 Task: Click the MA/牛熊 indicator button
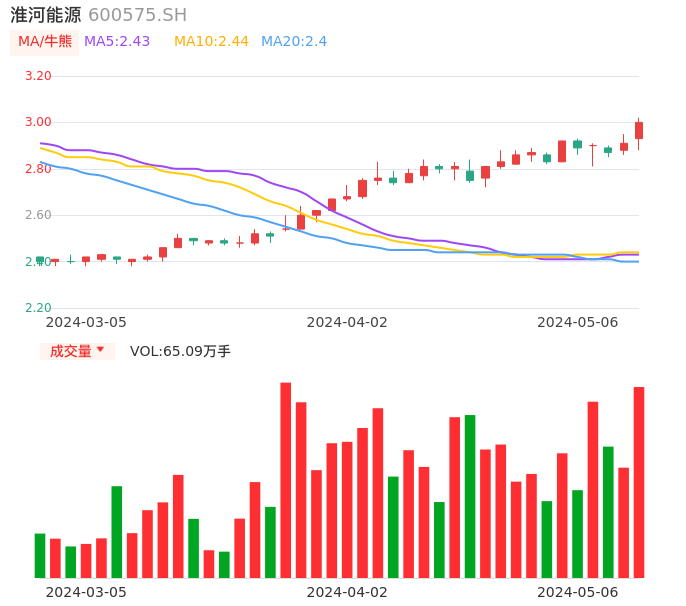pos(45,42)
